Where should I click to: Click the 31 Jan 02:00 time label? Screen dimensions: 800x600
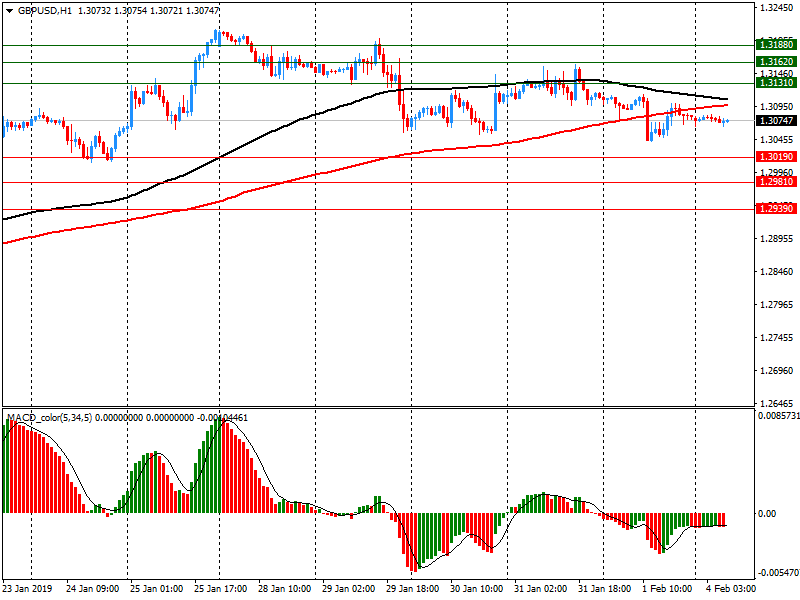pos(540,589)
